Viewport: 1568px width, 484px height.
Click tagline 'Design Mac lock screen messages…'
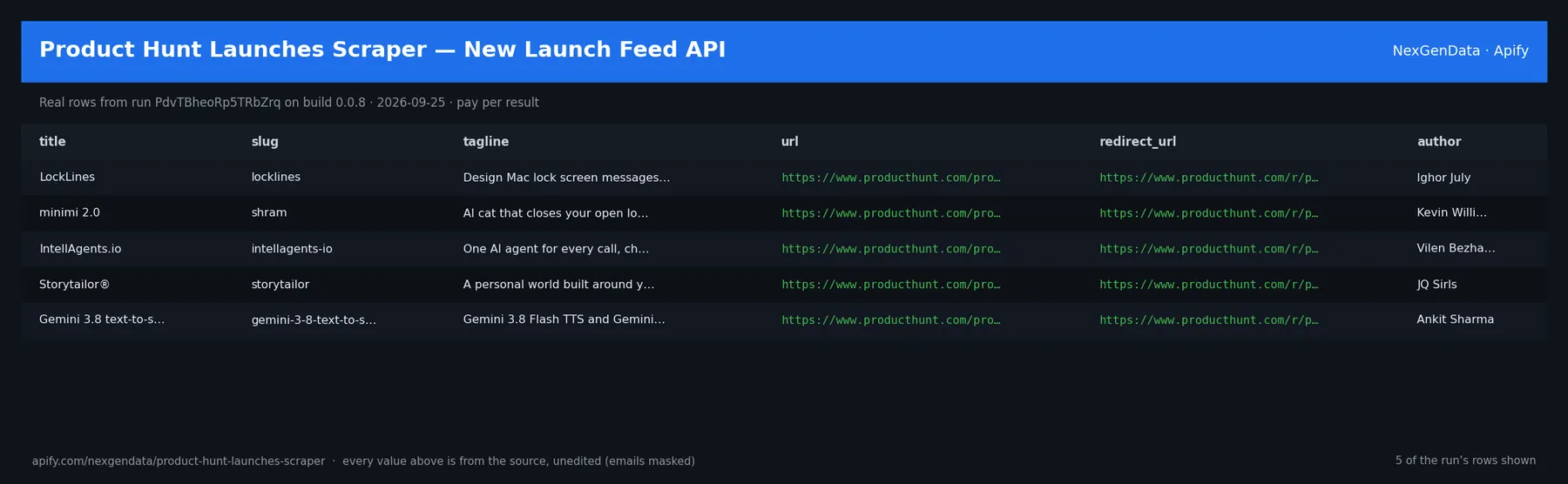(566, 178)
